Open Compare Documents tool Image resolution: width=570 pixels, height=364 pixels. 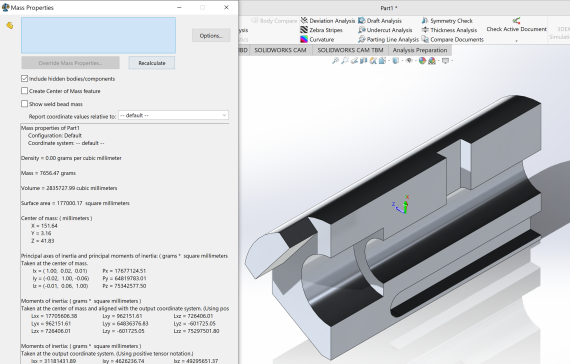click(x=453, y=39)
